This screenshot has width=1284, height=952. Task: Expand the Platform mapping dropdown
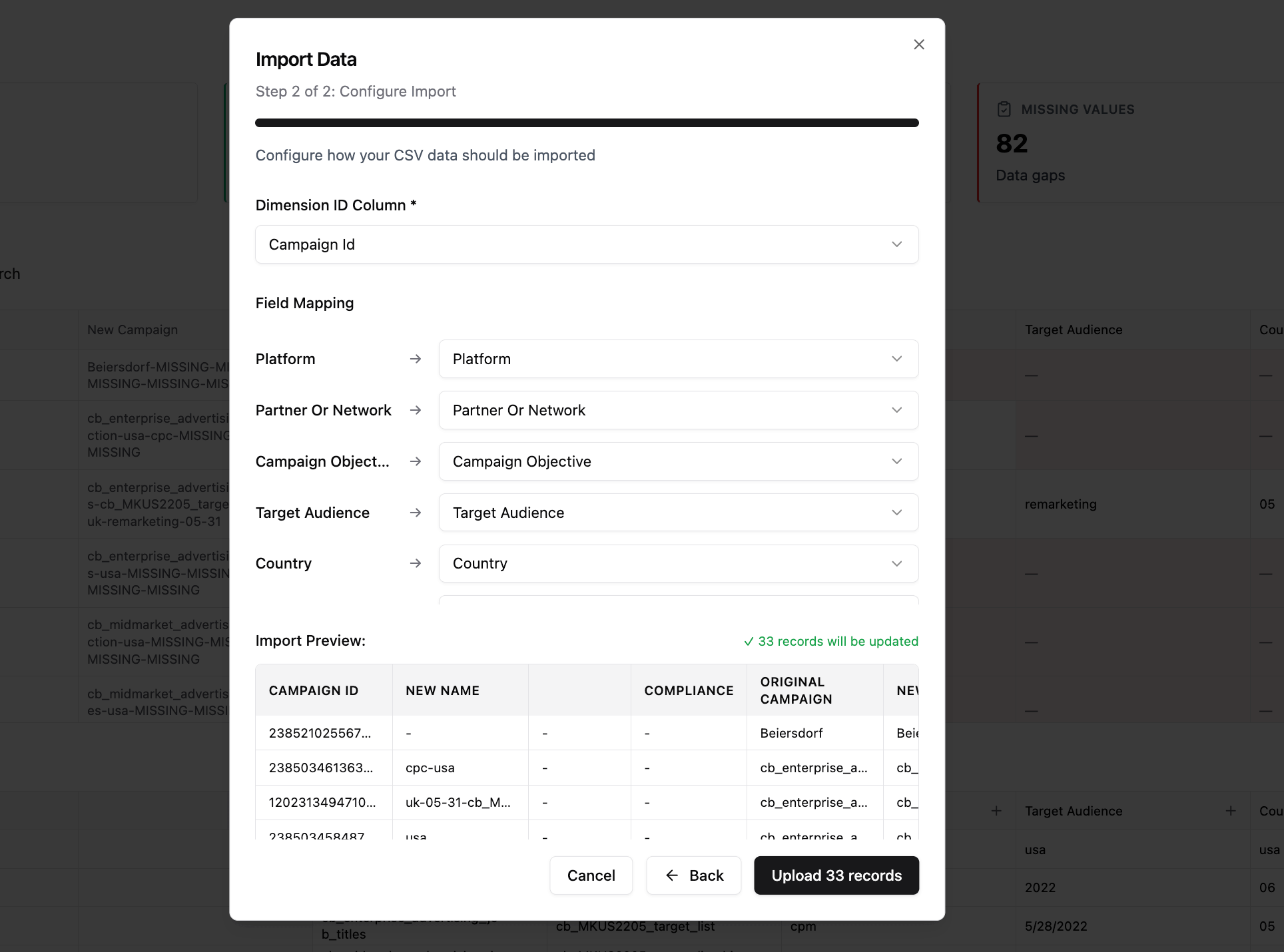coord(678,359)
